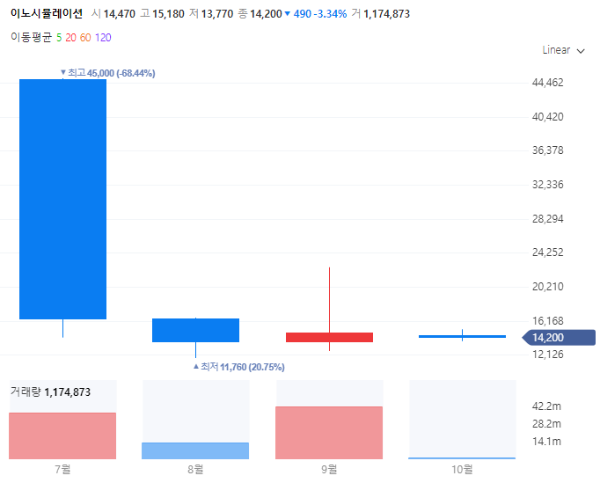Select the 8월 volume bar
The width and height of the screenshot is (600, 490).
coord(195,451)
